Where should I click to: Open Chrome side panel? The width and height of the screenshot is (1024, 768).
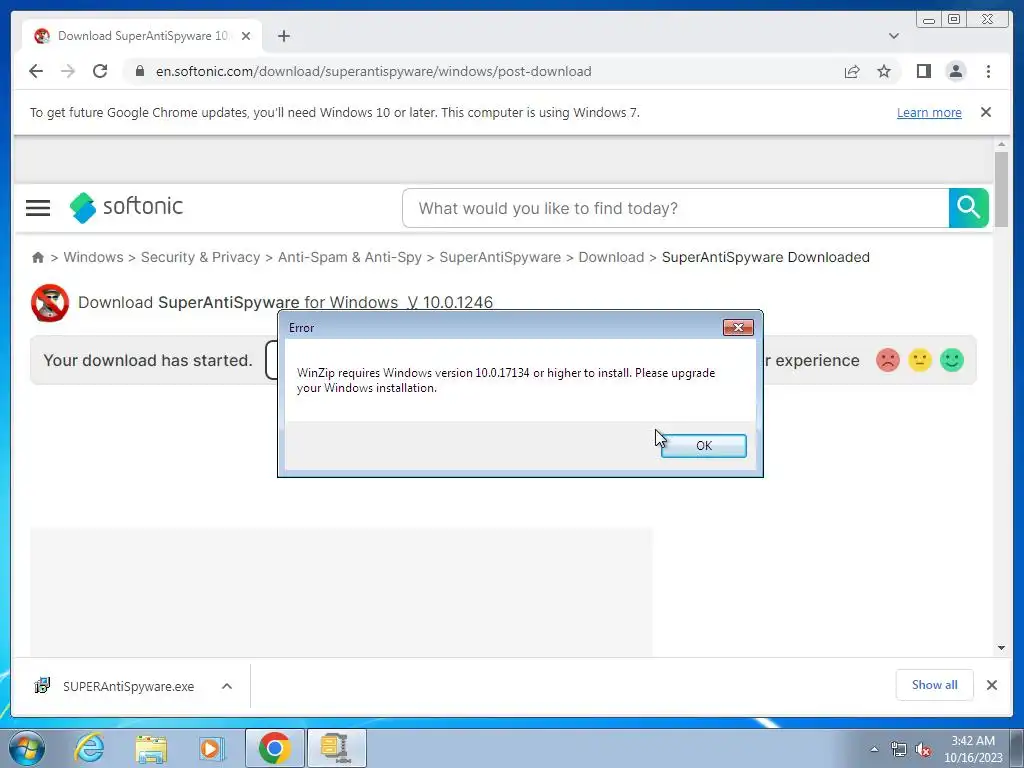click(923, 71)
